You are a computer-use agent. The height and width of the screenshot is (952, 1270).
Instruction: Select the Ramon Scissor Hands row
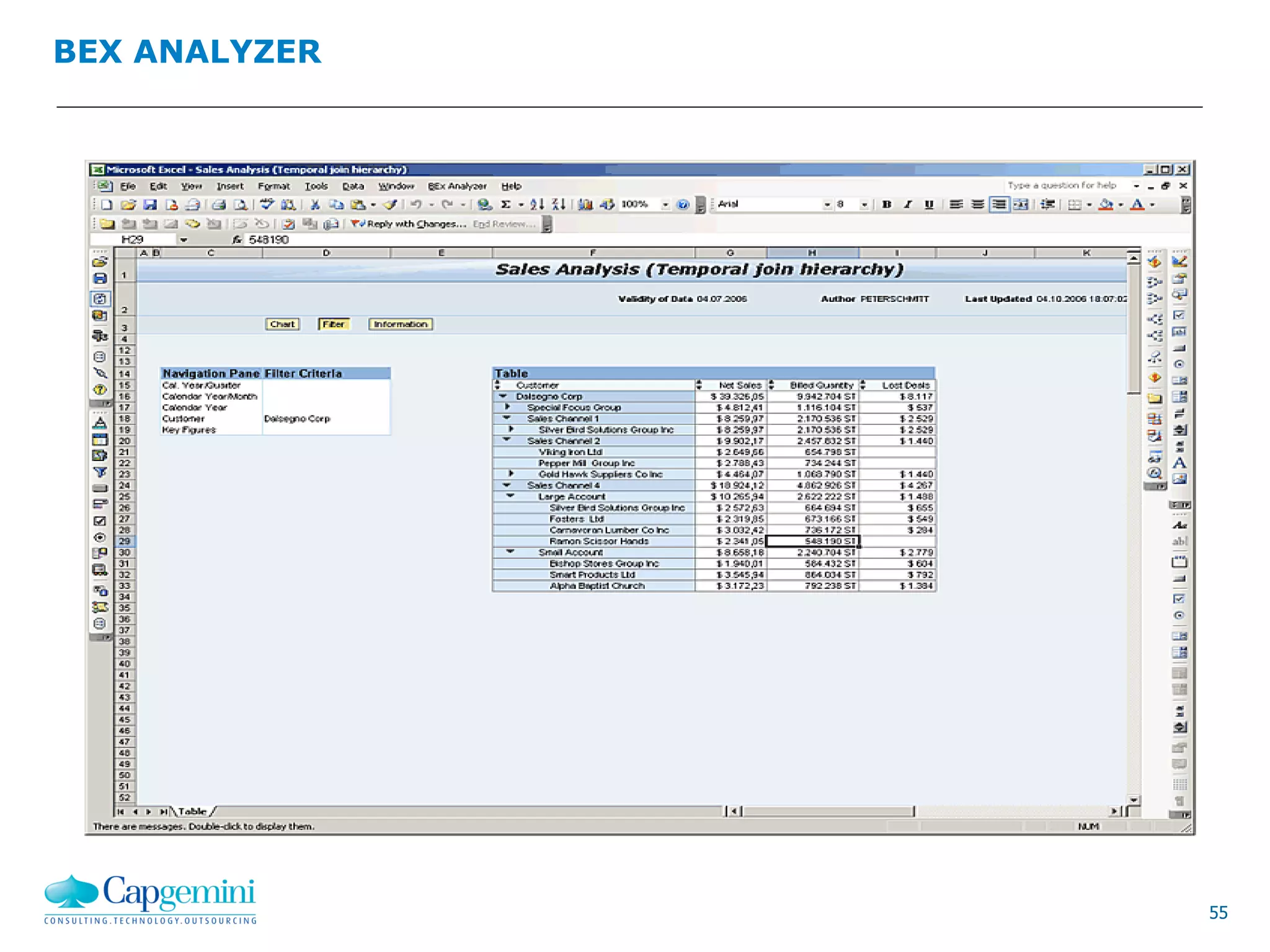pyautogui.click(x=714, y=541)
